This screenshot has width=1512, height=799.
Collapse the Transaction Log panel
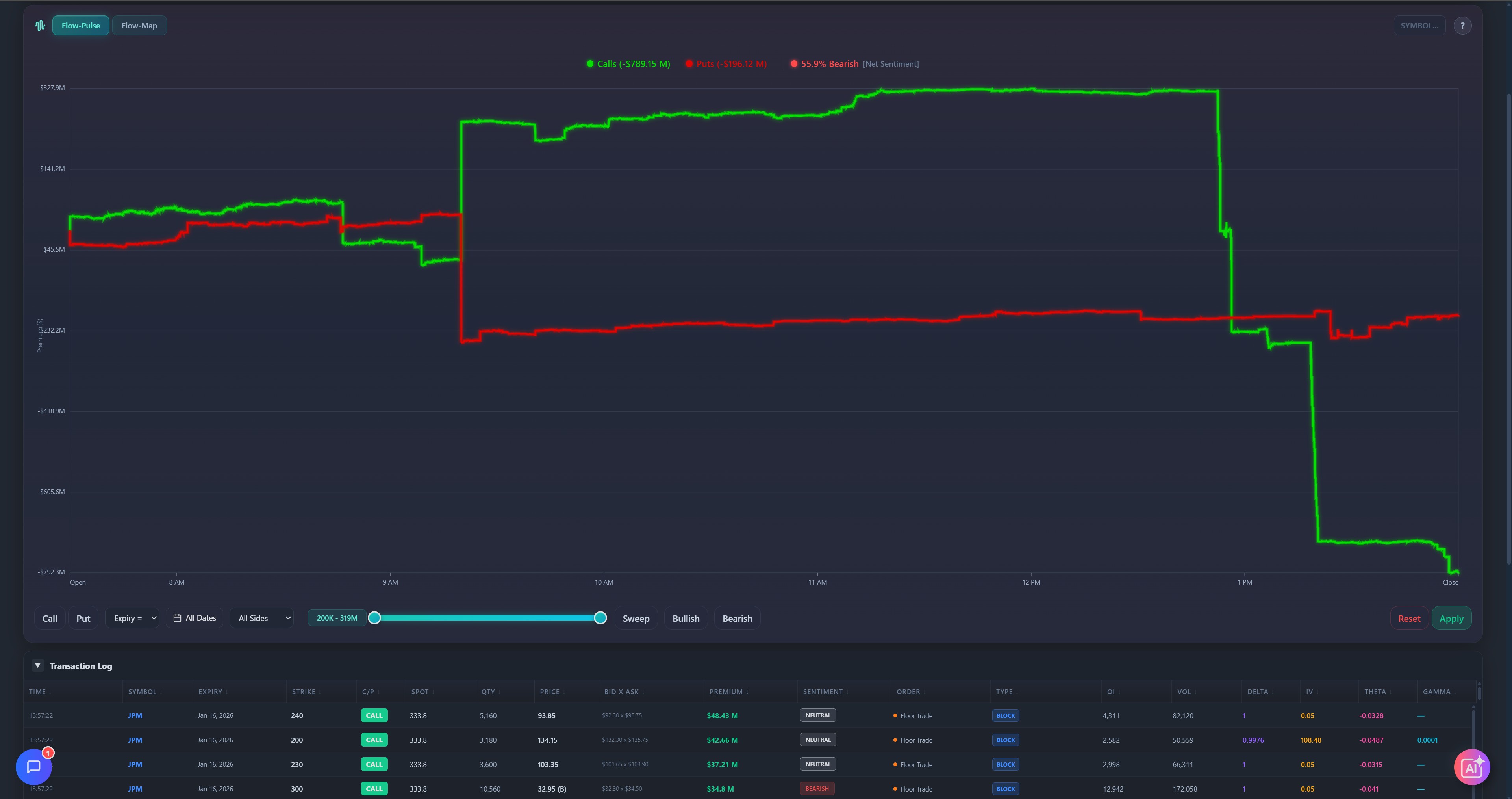click(x=37, y=665)
